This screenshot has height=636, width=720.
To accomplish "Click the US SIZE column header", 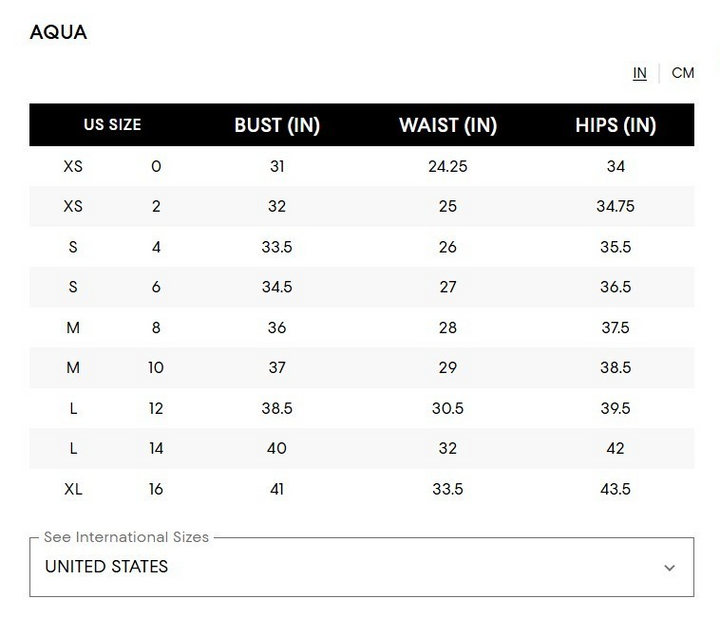I will tap(112, 125).
